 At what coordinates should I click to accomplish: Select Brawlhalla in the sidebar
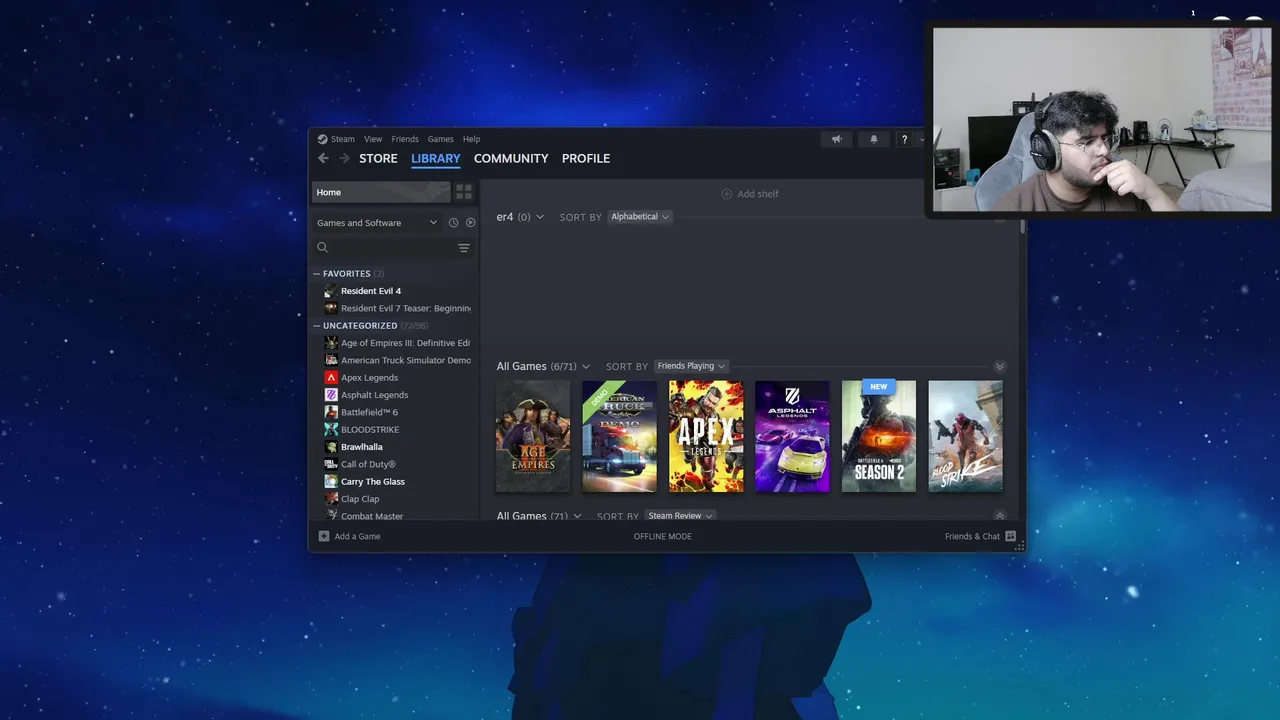click(x=362, y=447)
